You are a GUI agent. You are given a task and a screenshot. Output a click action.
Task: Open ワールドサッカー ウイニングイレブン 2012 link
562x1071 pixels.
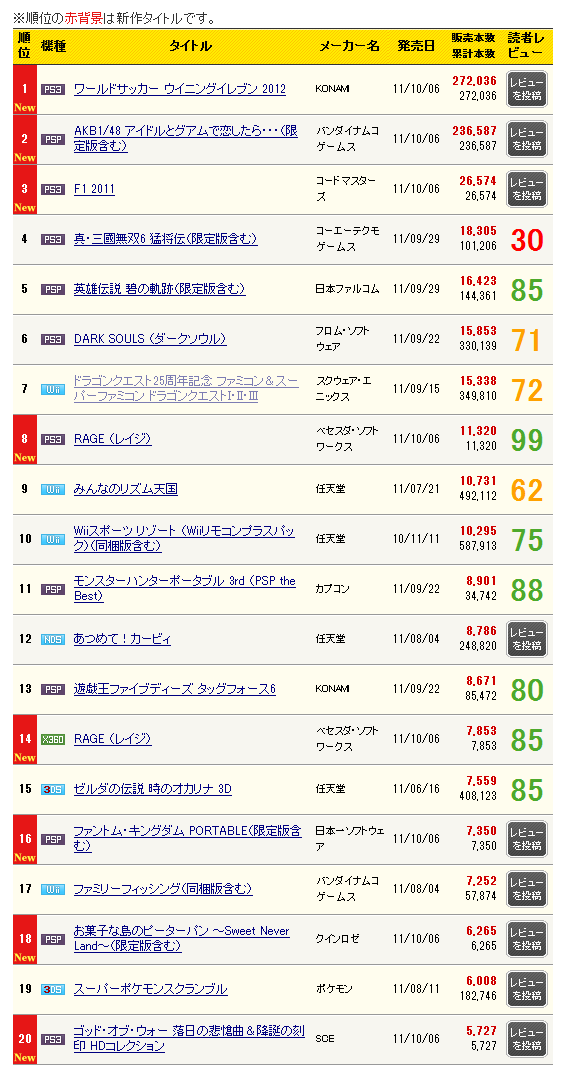pyautogui.click(x=180, y=89)
